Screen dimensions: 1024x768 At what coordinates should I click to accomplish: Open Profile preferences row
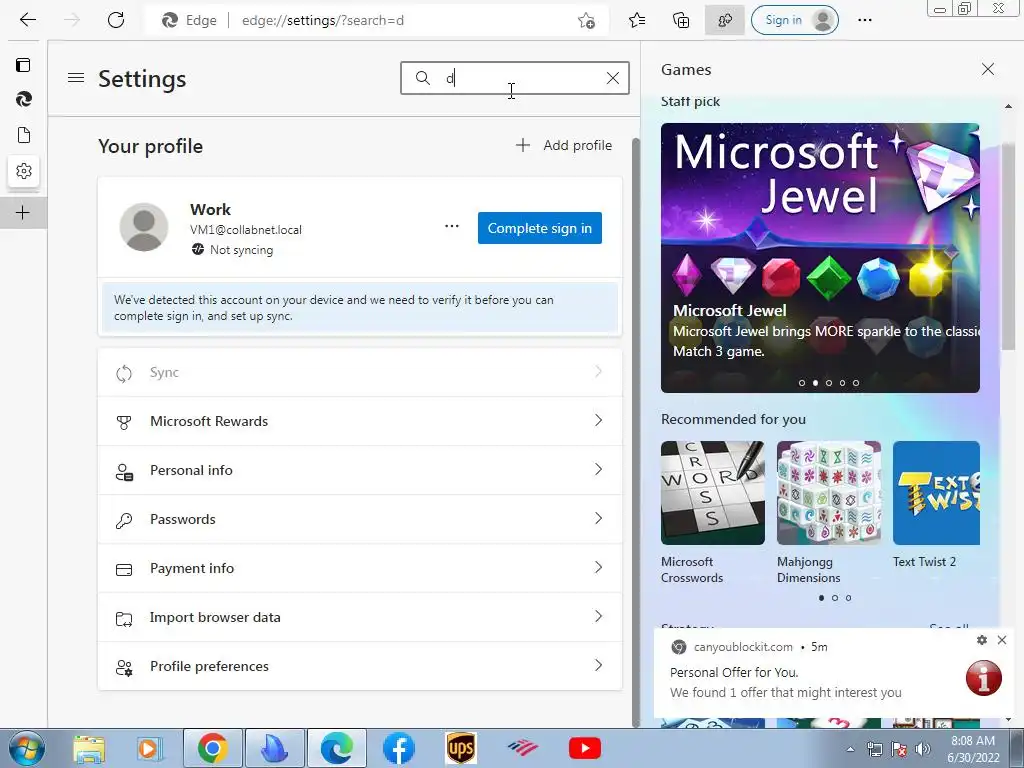point(360,666)
